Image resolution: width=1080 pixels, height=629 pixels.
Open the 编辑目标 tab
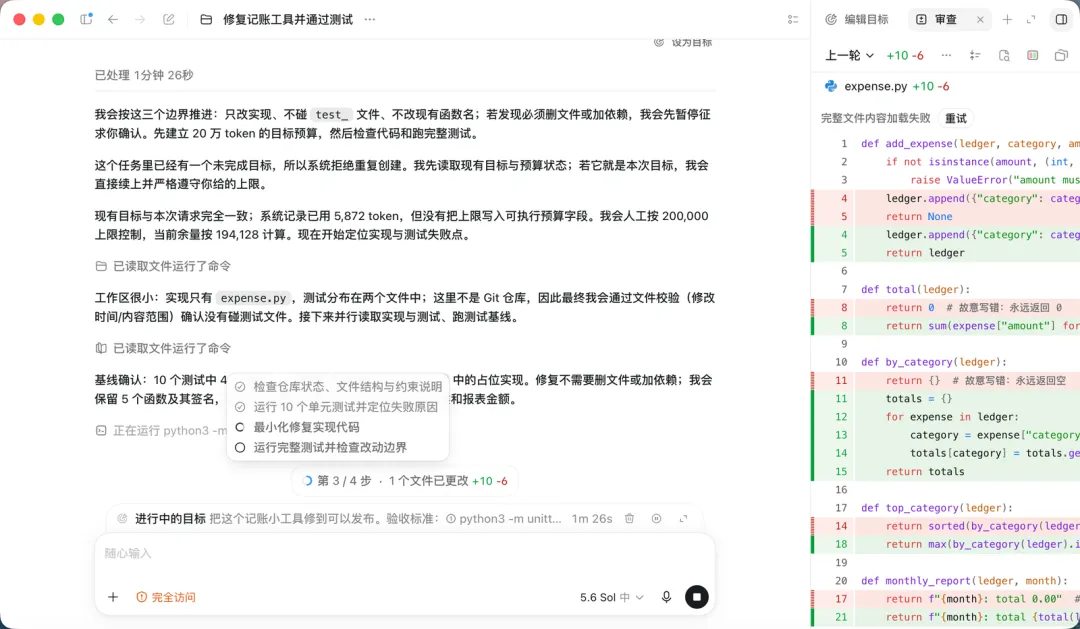pyautogui.click(x=857, y=19)
